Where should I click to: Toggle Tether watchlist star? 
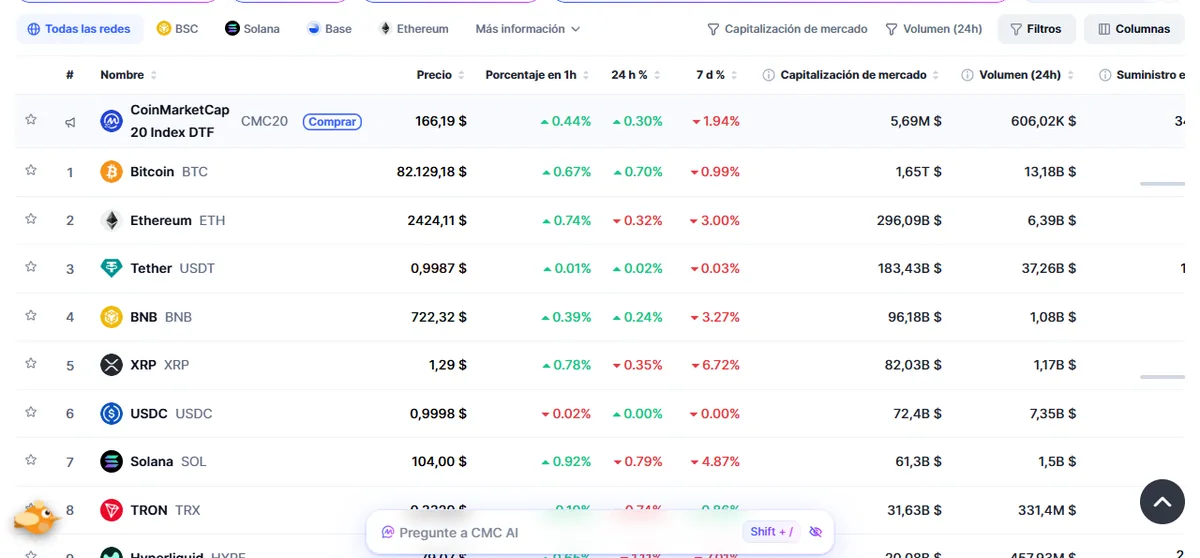click(31, 267)
